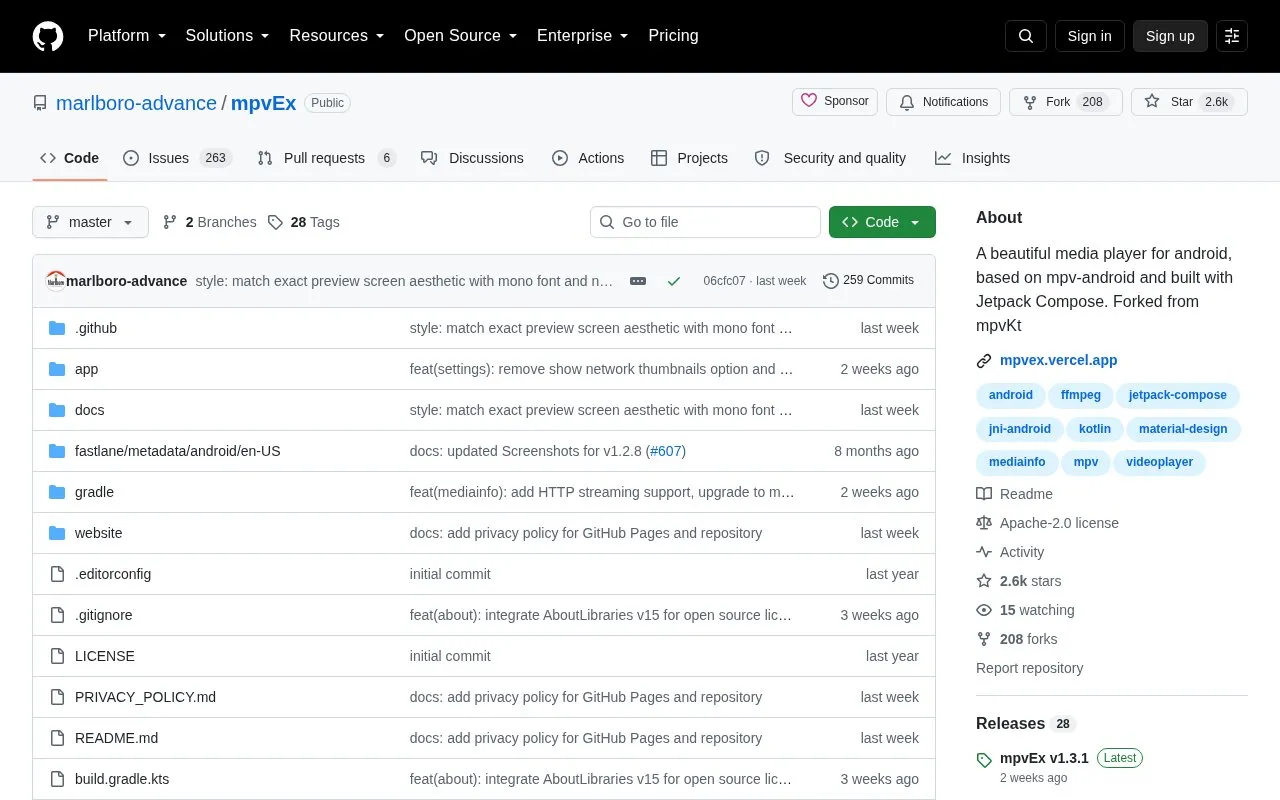Fork the mpvEx repository
Image resolution: width=1280 pixels, height=800 pixels.
[x=1066, y=102]
